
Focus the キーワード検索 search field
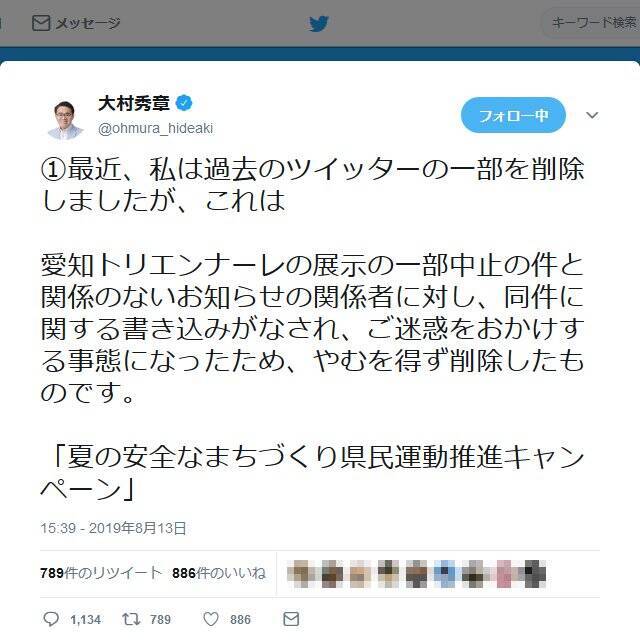coord(591,23)
